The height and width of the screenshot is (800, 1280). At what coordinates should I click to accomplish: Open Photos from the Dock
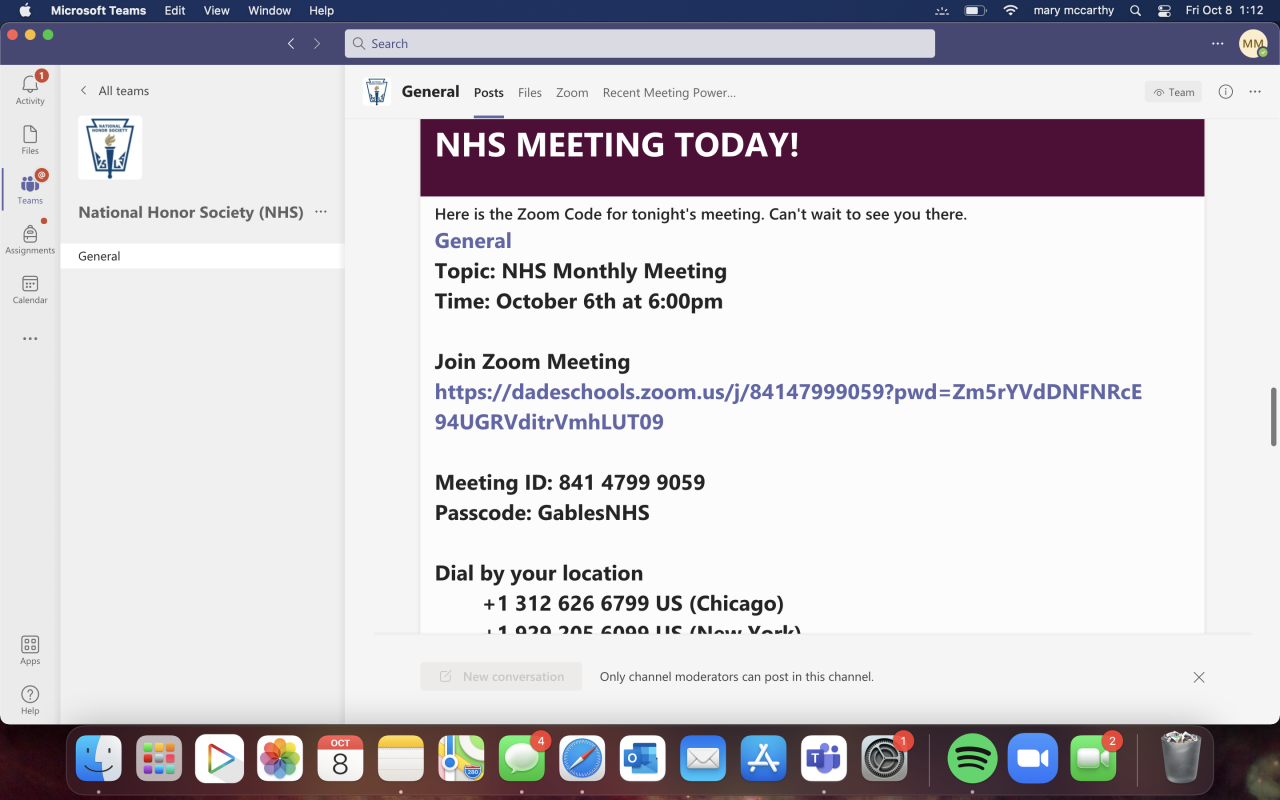point(280,759)
